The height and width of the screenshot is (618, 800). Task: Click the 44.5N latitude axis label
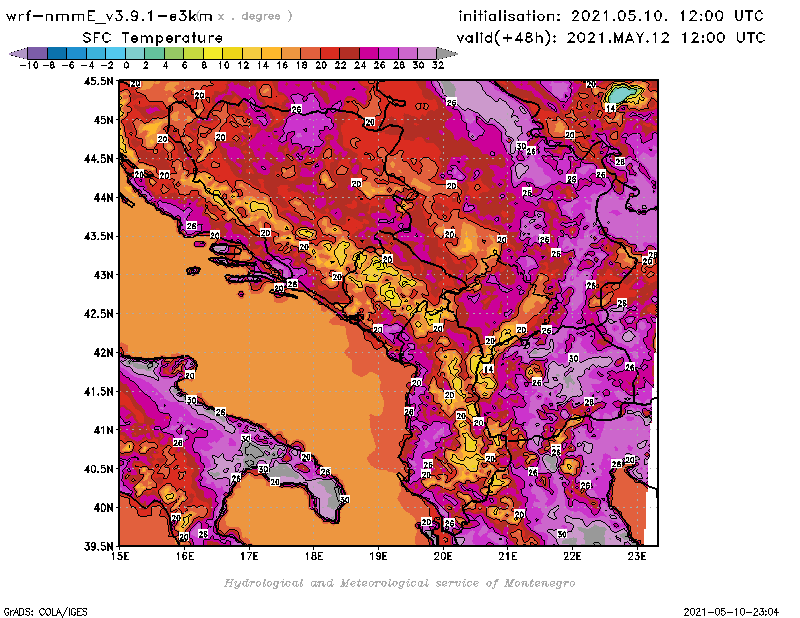click(99, 159)
